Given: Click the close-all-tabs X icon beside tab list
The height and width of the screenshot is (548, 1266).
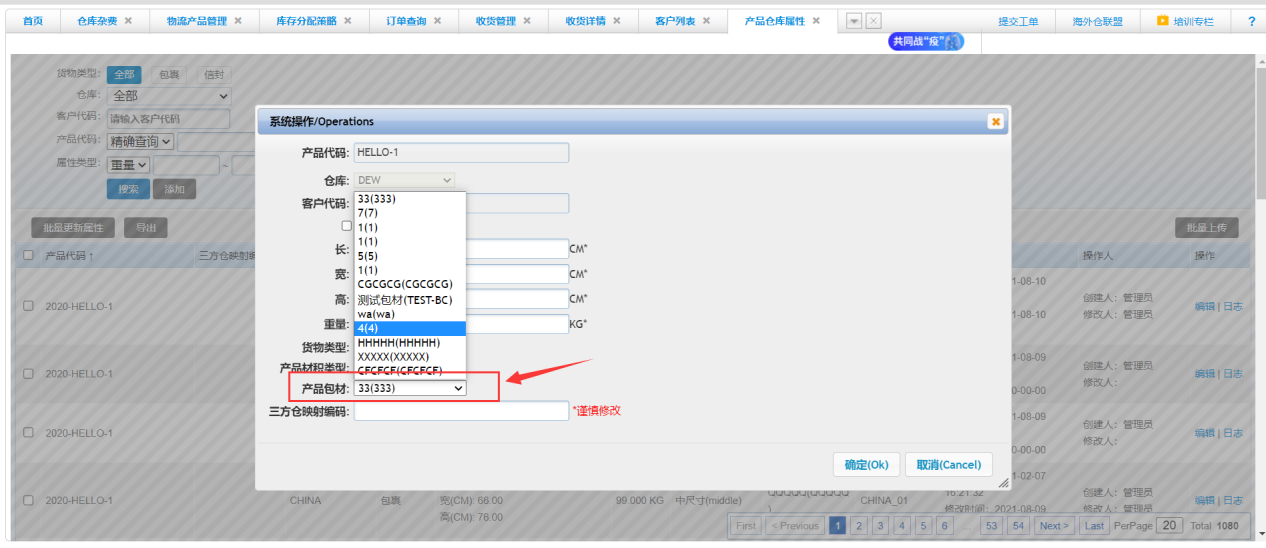Looking at the screenshot, I should pyautogui.click(x=873, y=21).
